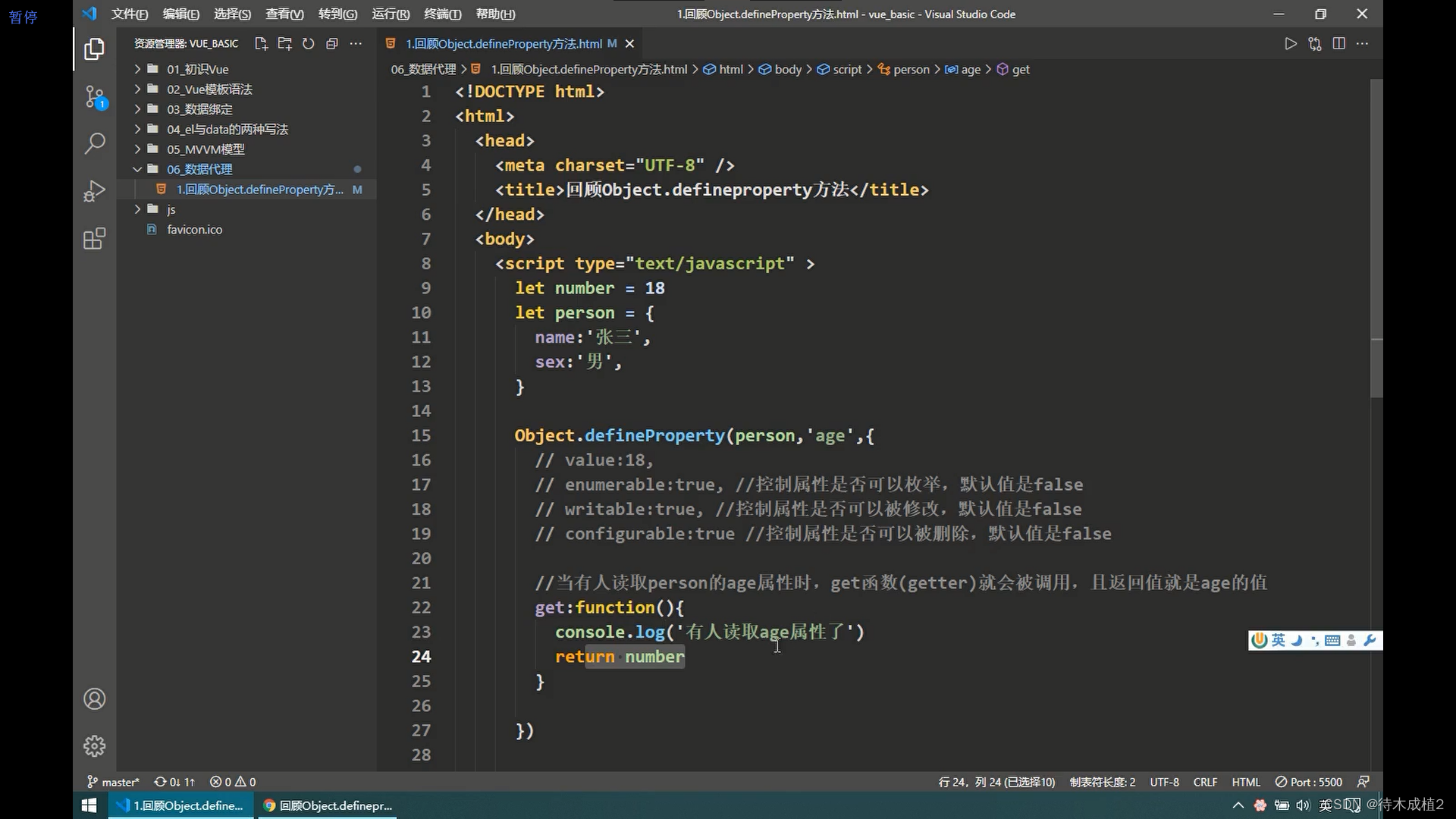
Task: Click the tab length 制表符长度: 2 indicator
Action: coord(1103,782)
